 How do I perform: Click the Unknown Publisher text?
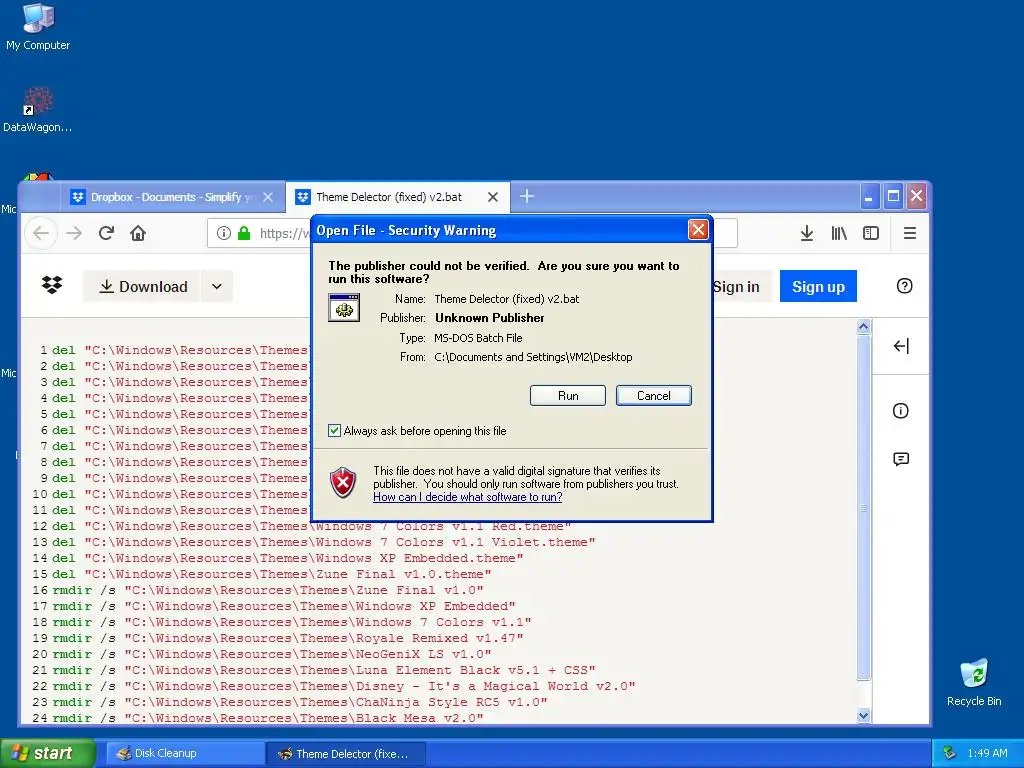pyautogui.click(x=490, y=318)
